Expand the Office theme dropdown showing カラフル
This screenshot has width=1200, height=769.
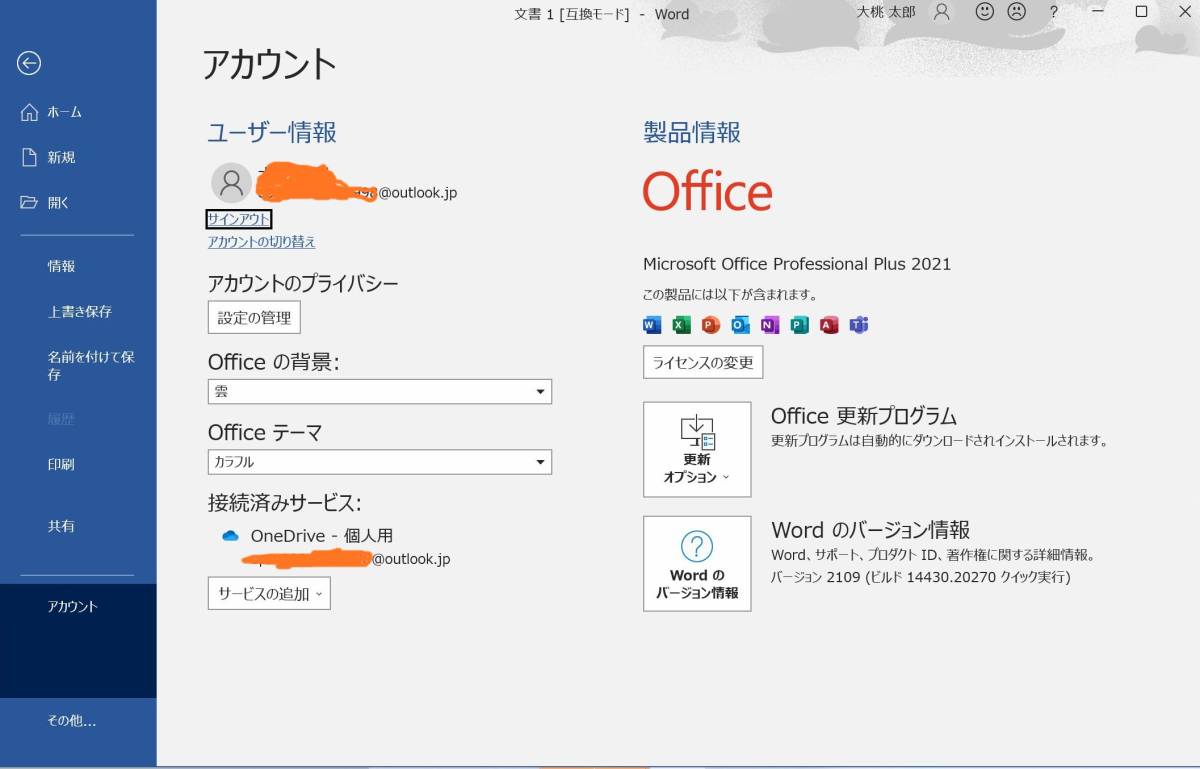(380, 462)
